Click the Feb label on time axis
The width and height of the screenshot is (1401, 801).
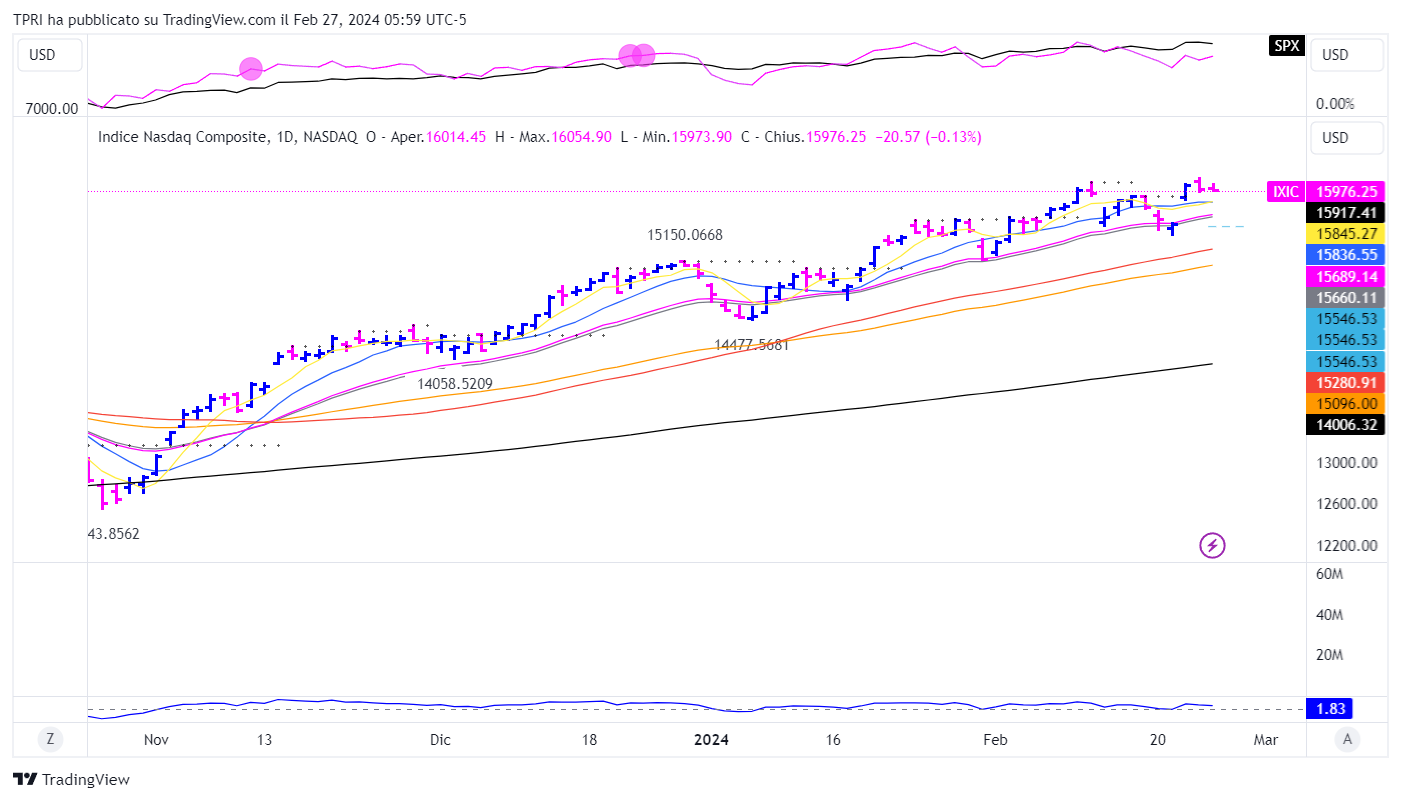point(995,740)
